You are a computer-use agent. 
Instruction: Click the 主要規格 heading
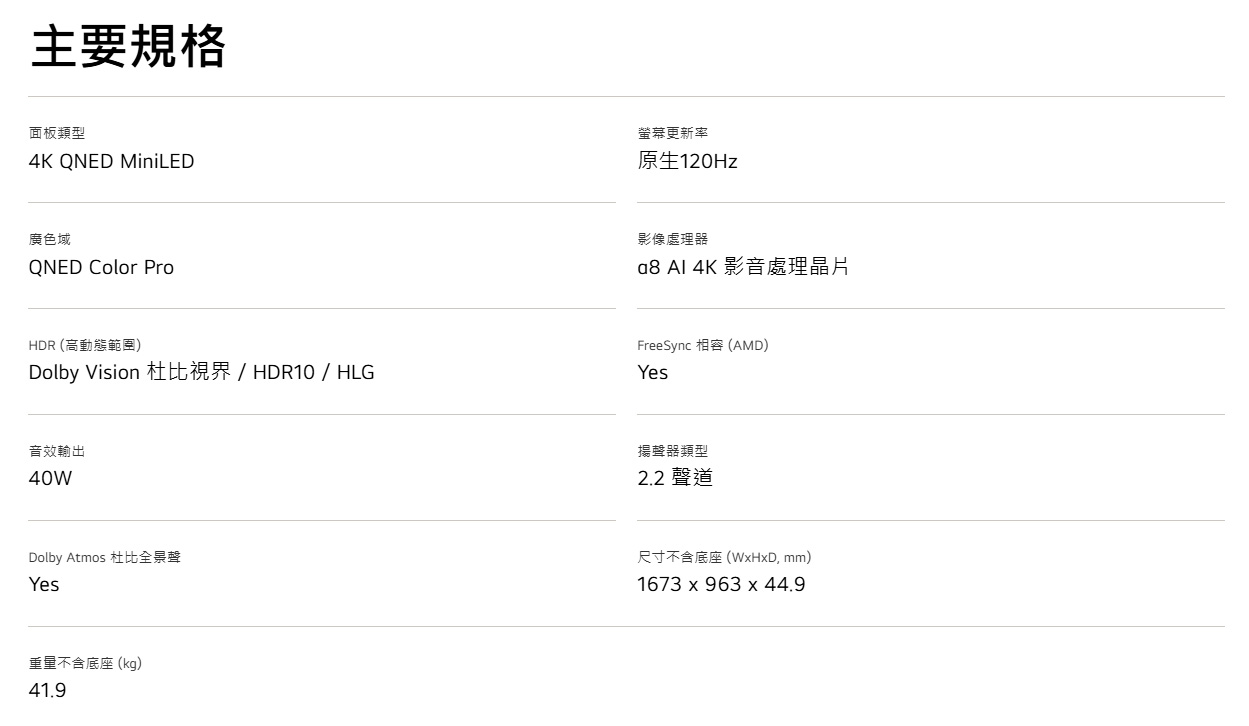[x=129, y=47]
